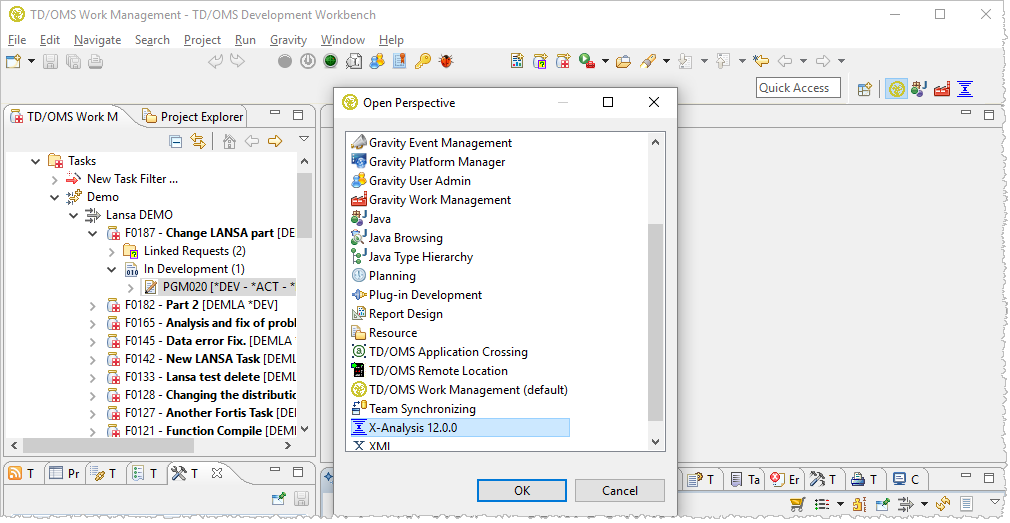Expand the F0182 Part 2 task
The width and height of the screenshot is (1010, 523).
[x=93, y=305]
